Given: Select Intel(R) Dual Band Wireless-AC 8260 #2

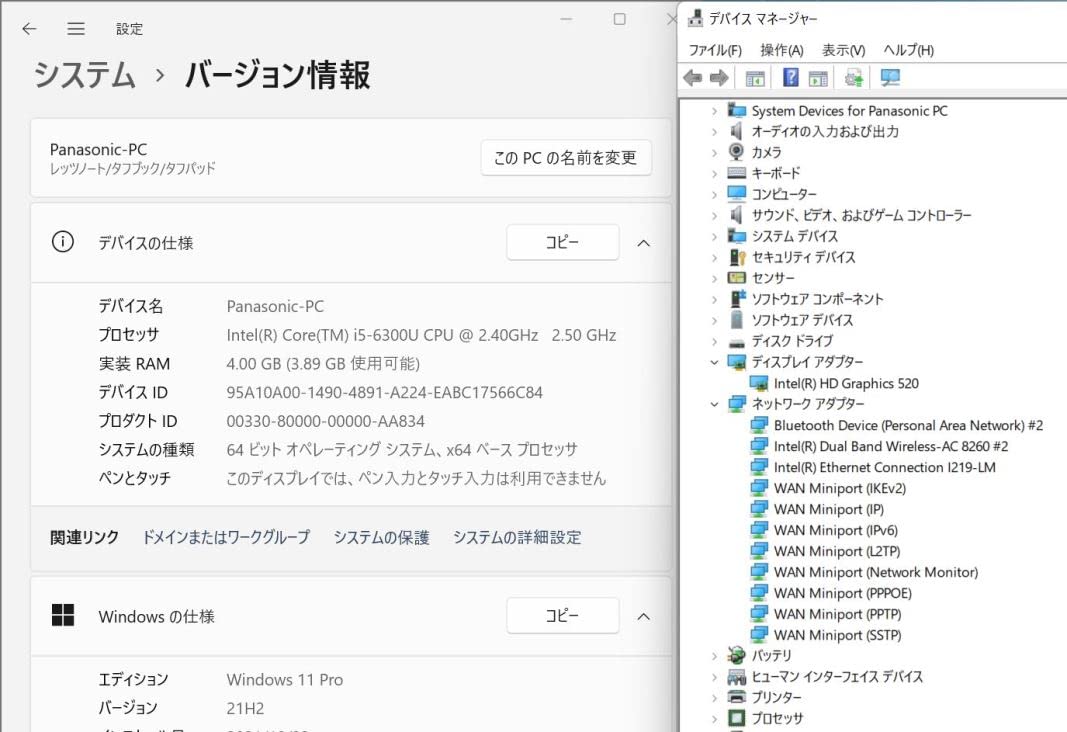Looking at the screenshot, I should click(891, 447).
